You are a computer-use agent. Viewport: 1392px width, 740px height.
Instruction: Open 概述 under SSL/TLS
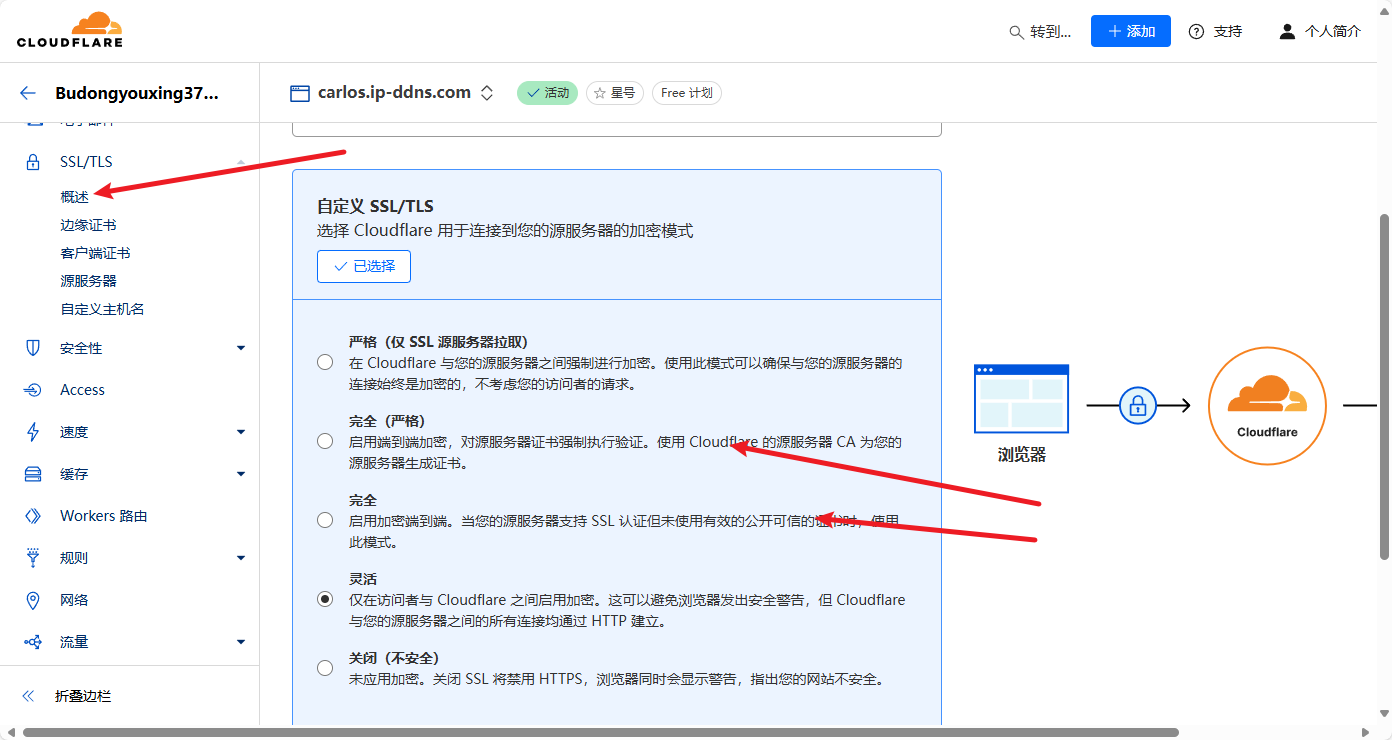click(x=75, y=197)
